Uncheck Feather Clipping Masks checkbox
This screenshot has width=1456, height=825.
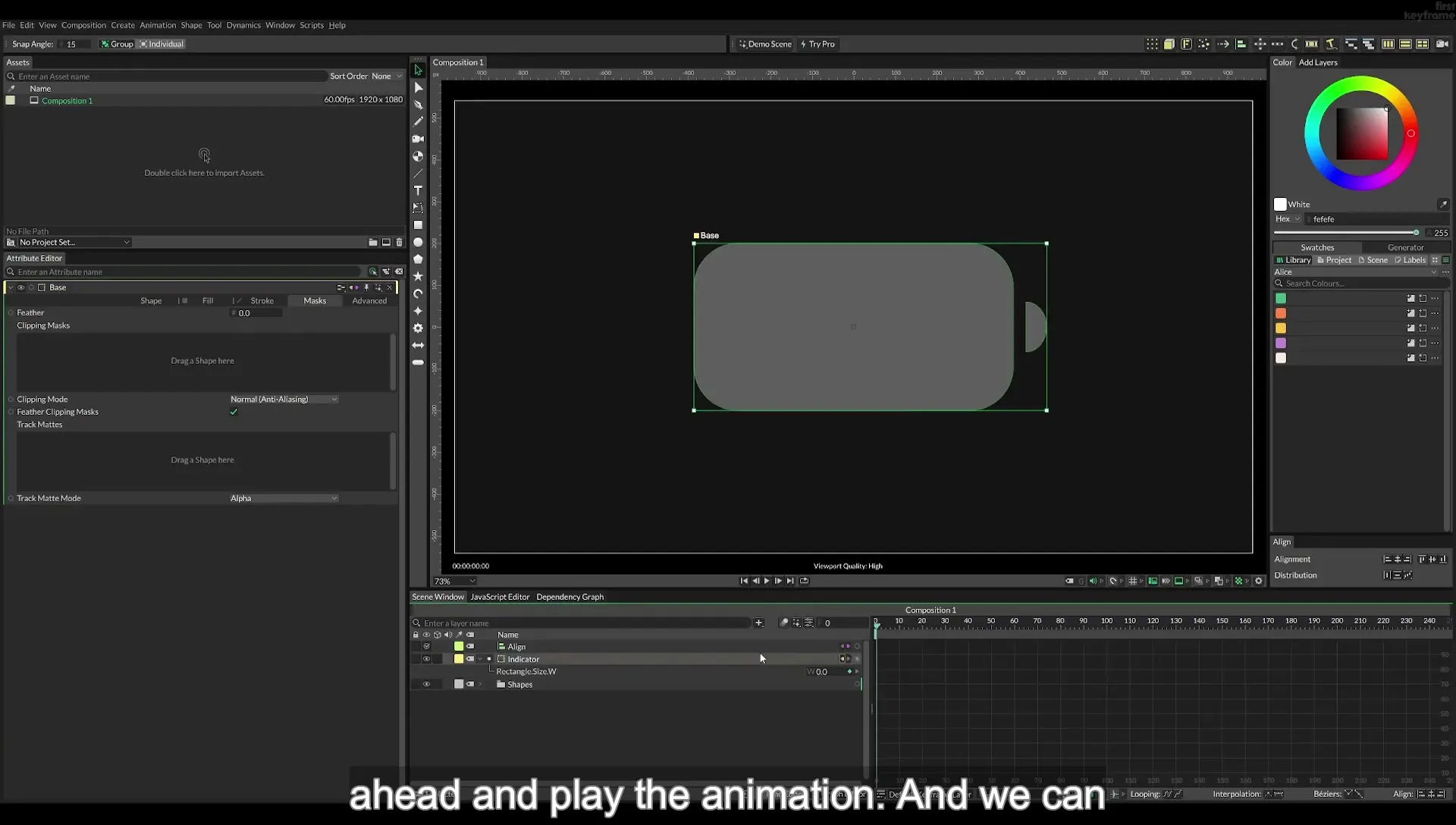234,412
